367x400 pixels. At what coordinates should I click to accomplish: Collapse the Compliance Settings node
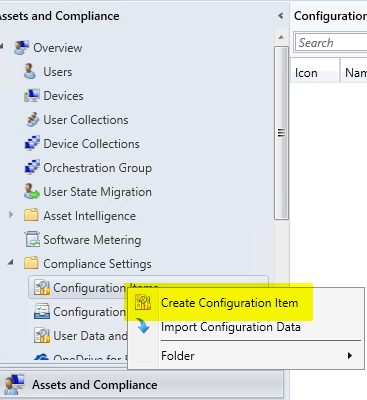(11, 263)
